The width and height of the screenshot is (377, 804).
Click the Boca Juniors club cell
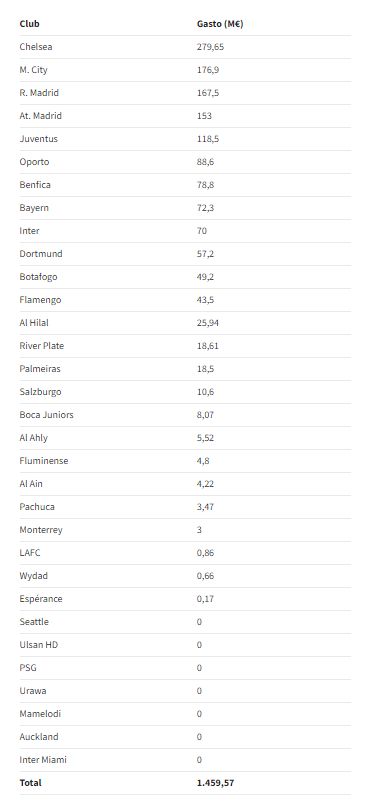click(46, 415)
